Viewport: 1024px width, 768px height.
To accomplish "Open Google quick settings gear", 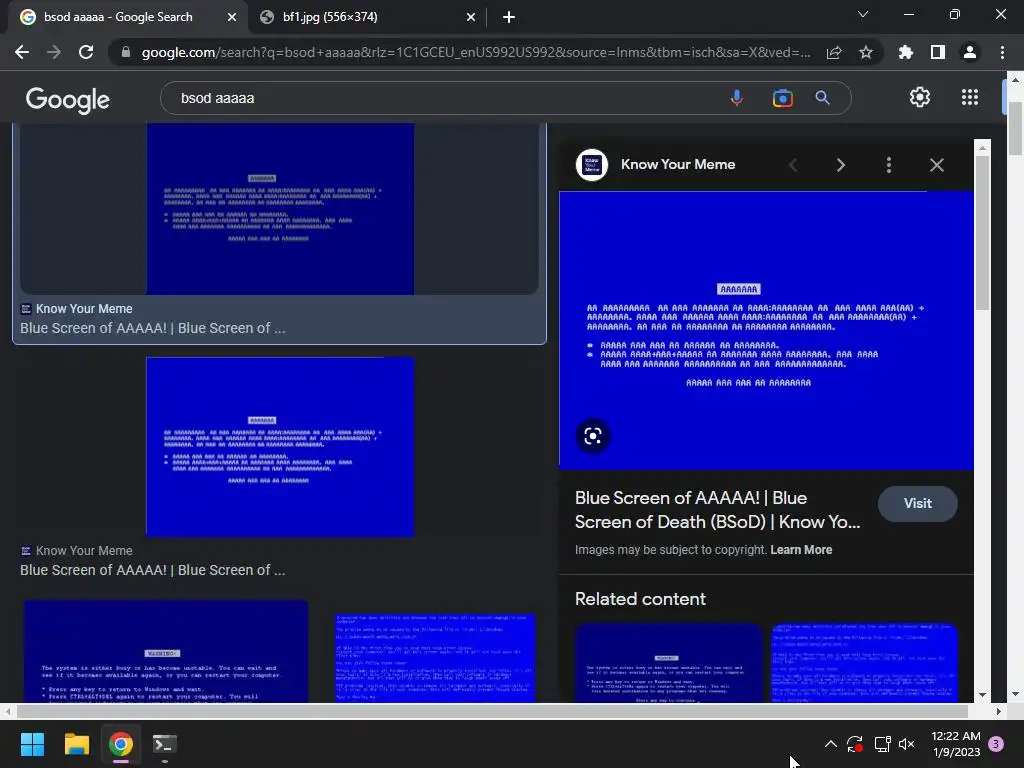I will [x=920, y=97].
